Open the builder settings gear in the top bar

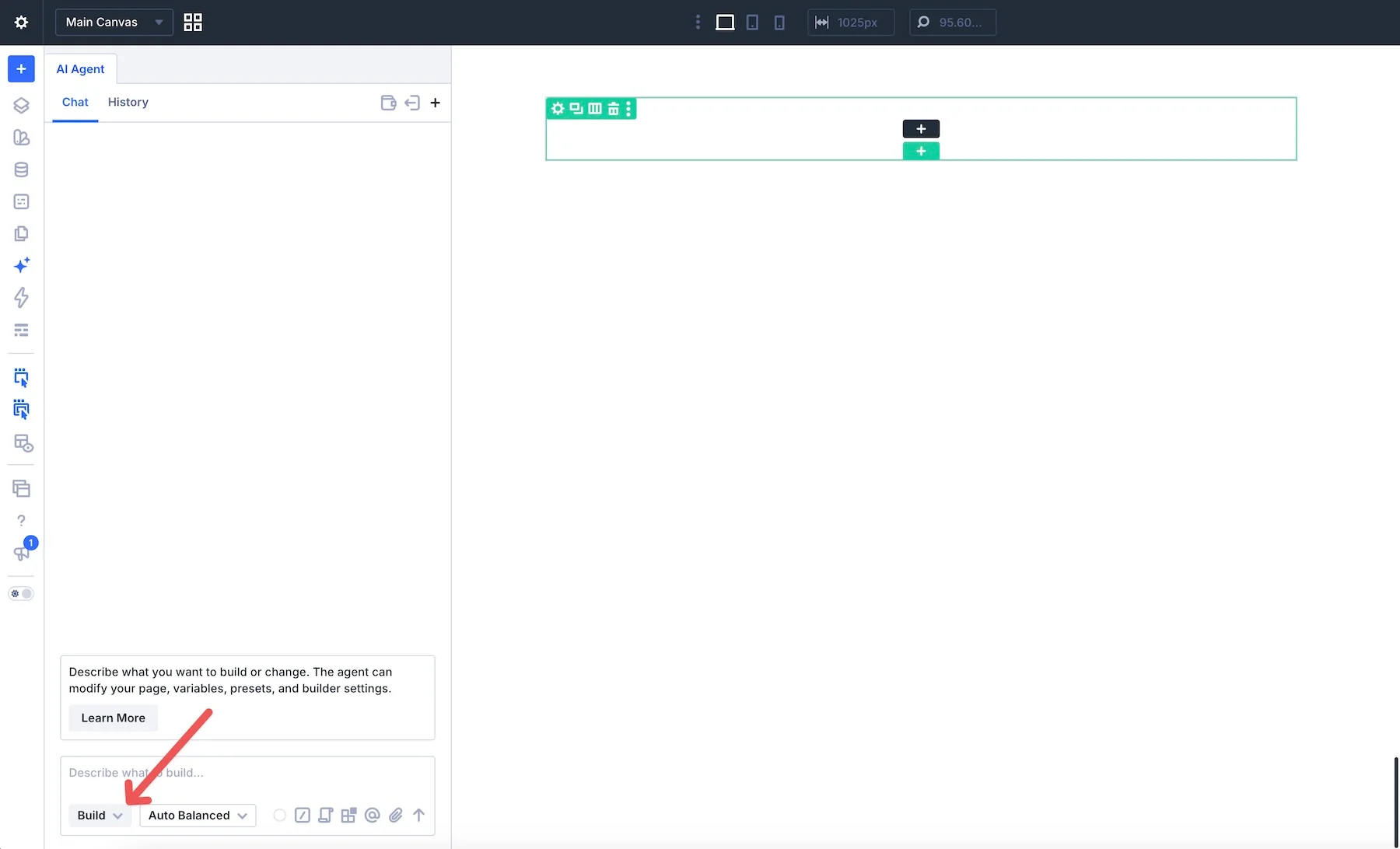[21, 22]
